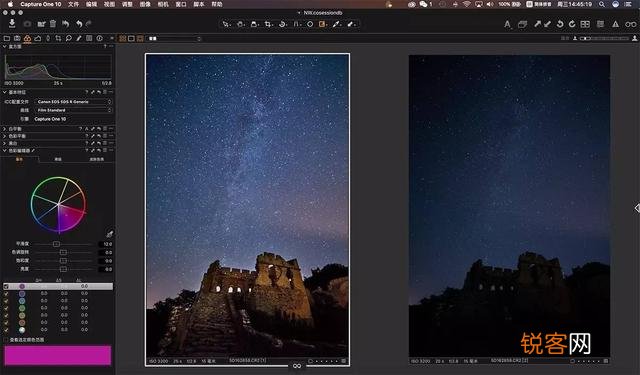Open the Lens correction tool tab

pos(48,38)
